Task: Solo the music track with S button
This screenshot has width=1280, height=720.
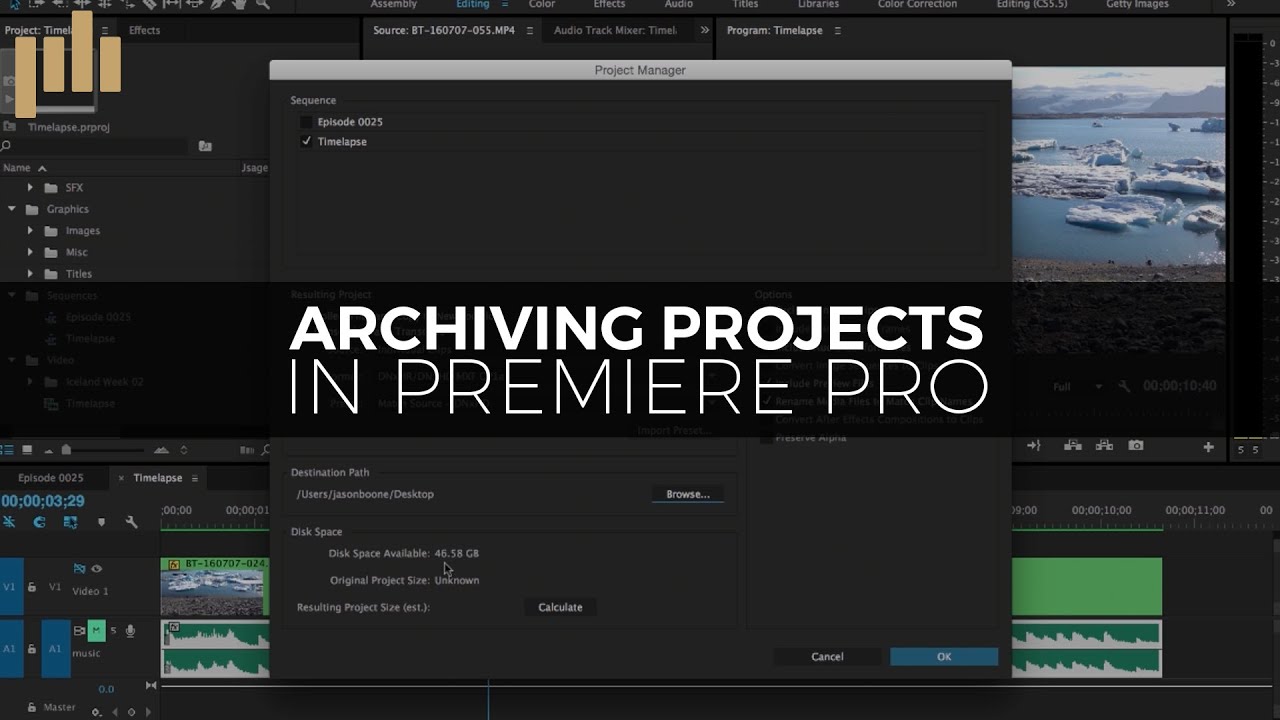Action: click(113, 631)
